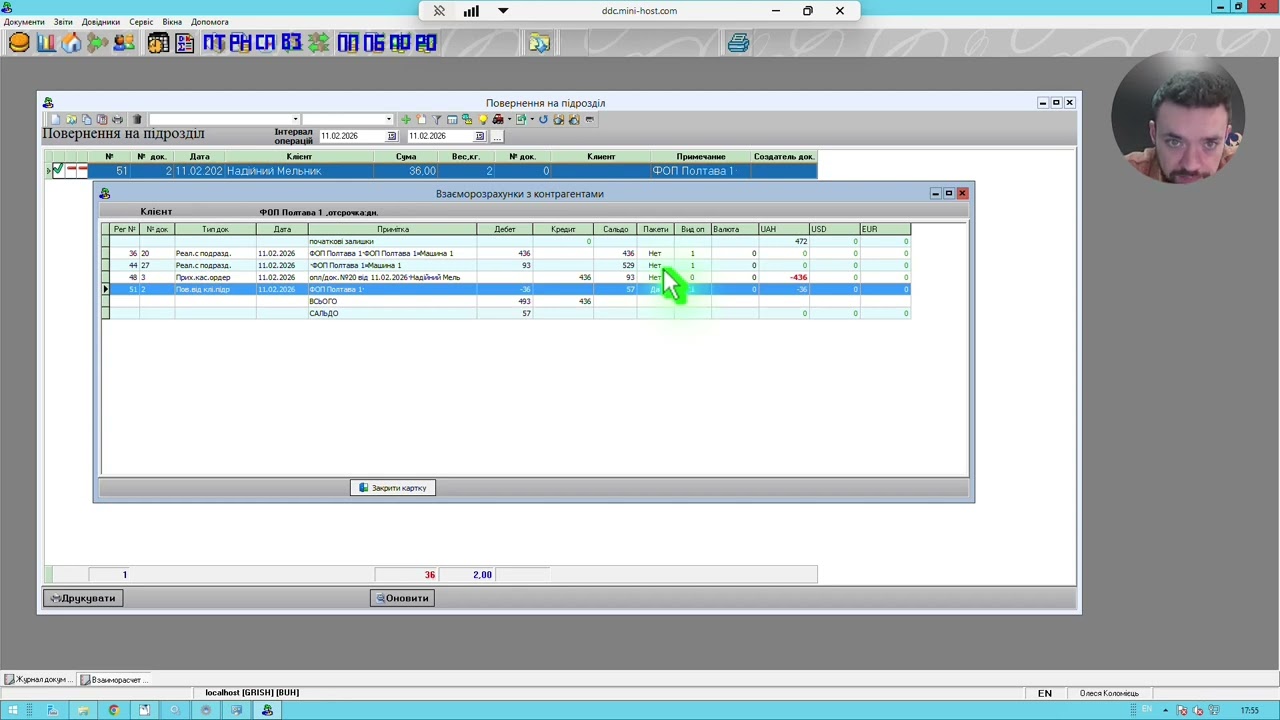This screenshot has height=720, width=1280.
Task: Click the green plus add icon
Action: click(405, 119)
